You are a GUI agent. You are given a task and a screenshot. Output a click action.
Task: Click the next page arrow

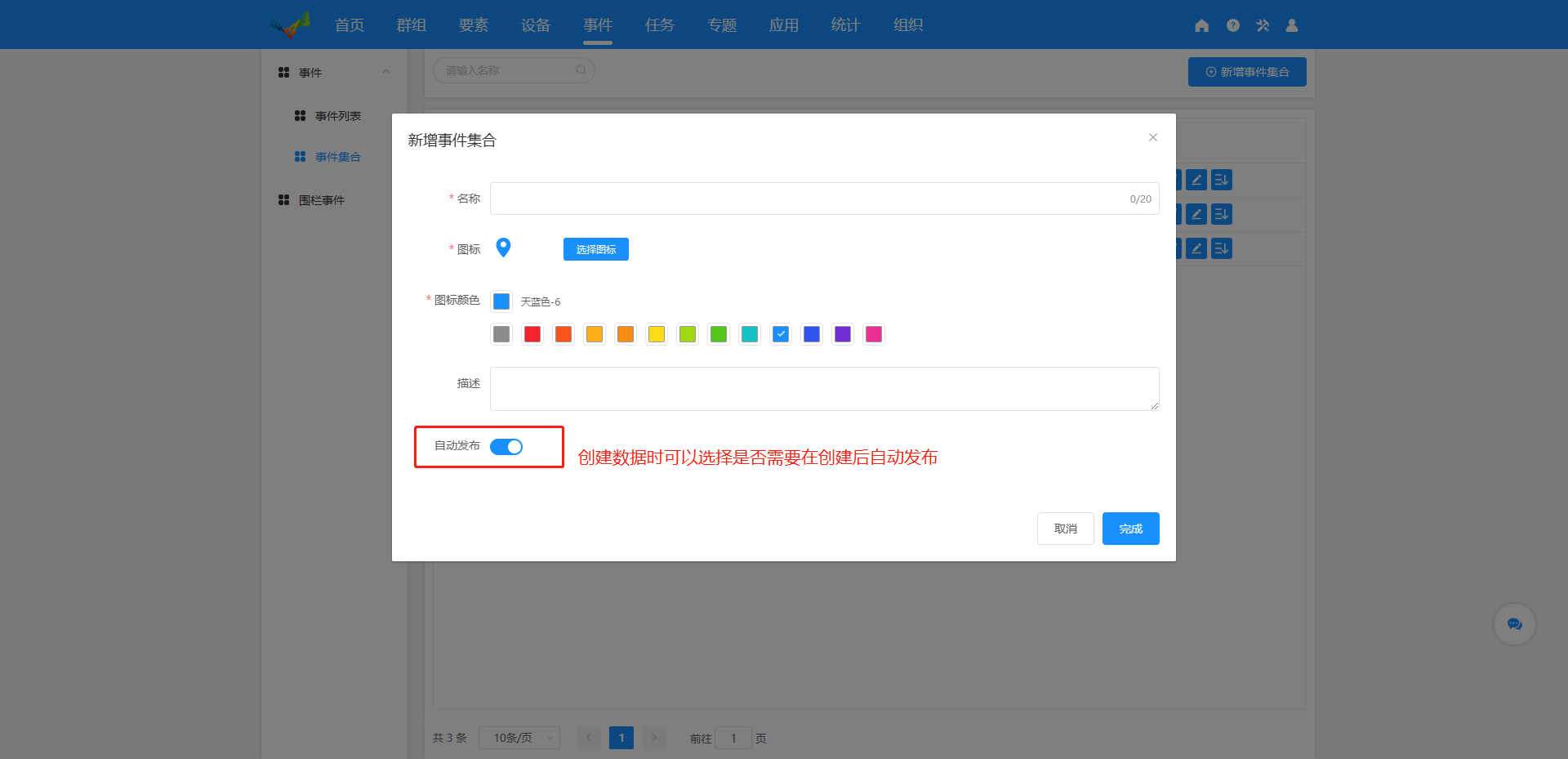654,738
